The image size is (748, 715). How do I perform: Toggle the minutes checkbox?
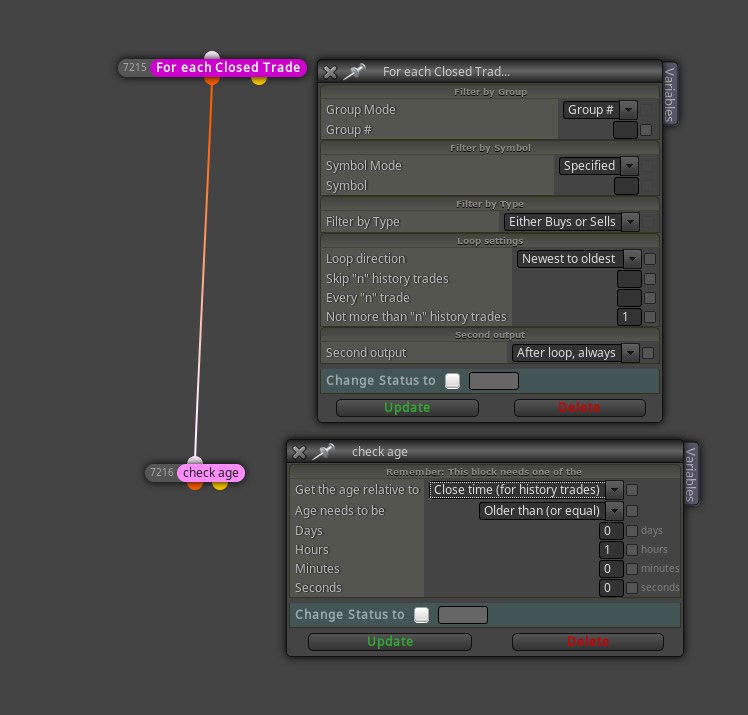[x=632, y=569]
